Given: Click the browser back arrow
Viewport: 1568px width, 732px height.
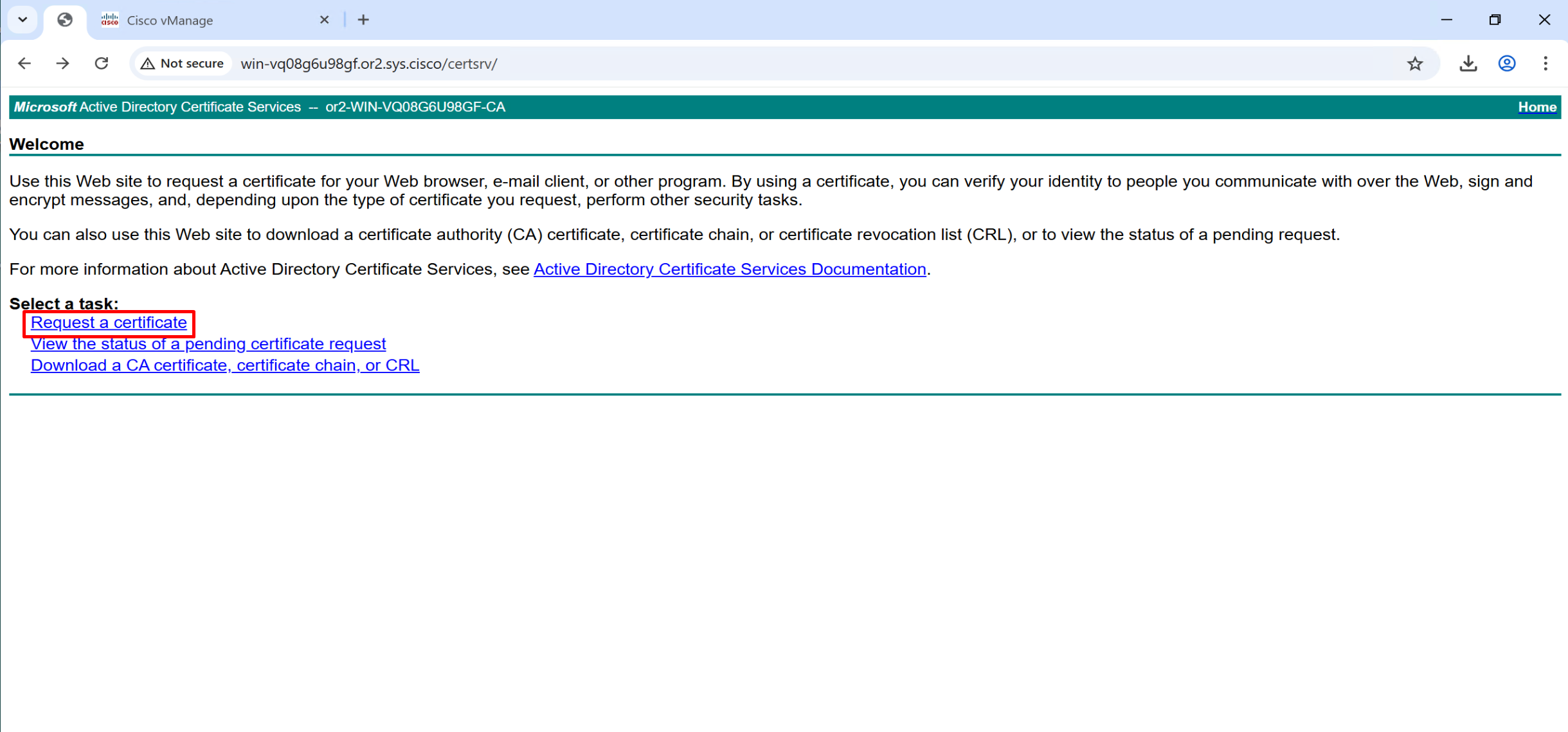Looking at the screenshot, I should coord(24,63).
